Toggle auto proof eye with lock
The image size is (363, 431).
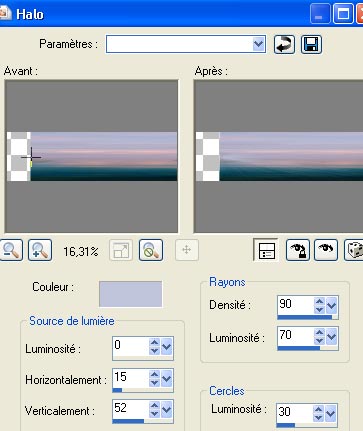click(298, 250)
